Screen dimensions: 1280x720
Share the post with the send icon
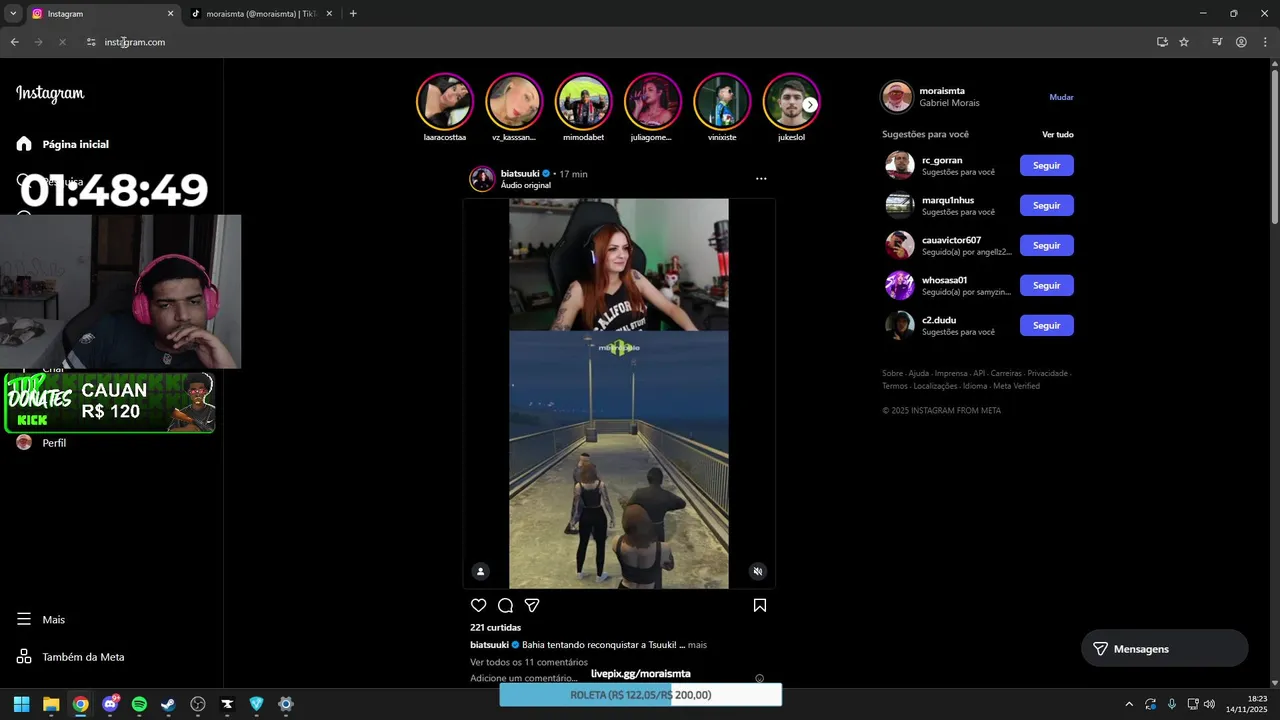[x=532, y=605]
